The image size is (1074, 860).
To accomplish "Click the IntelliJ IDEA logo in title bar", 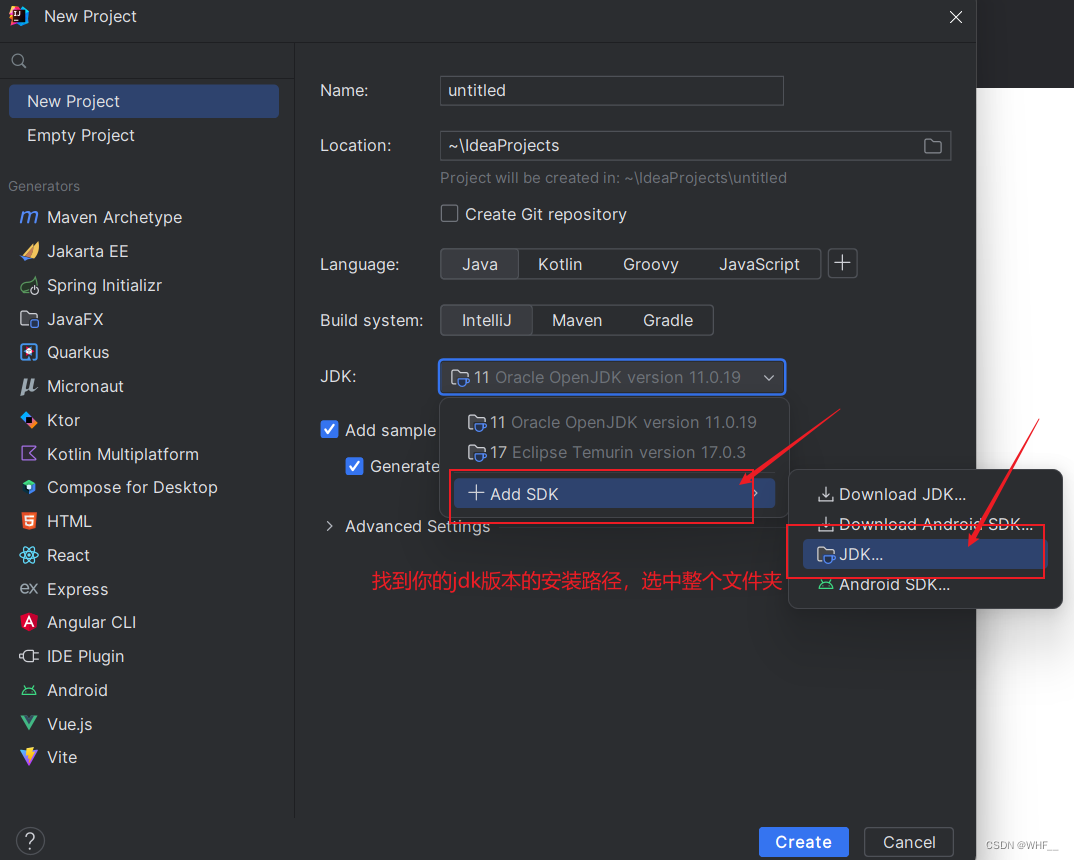I will (x=18, y=16).
